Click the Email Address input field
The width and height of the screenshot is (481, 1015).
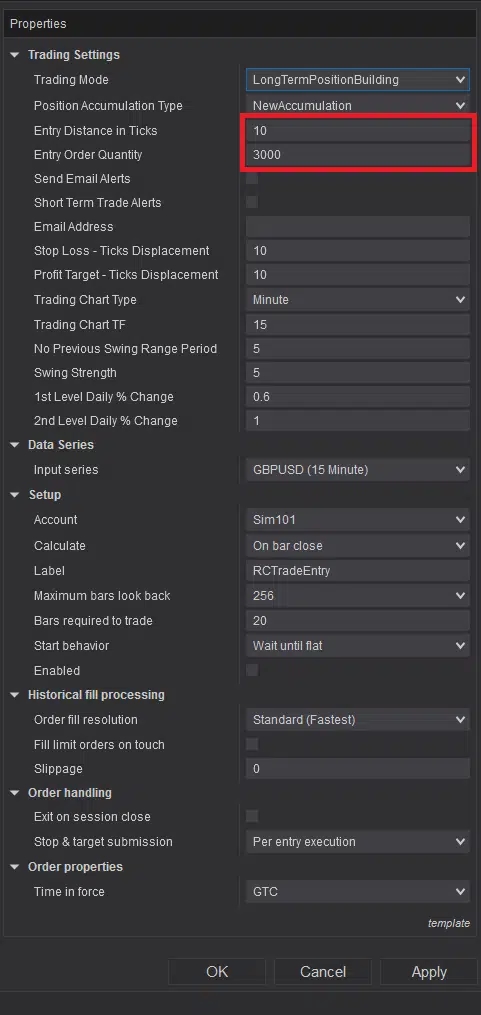point(357,227)
